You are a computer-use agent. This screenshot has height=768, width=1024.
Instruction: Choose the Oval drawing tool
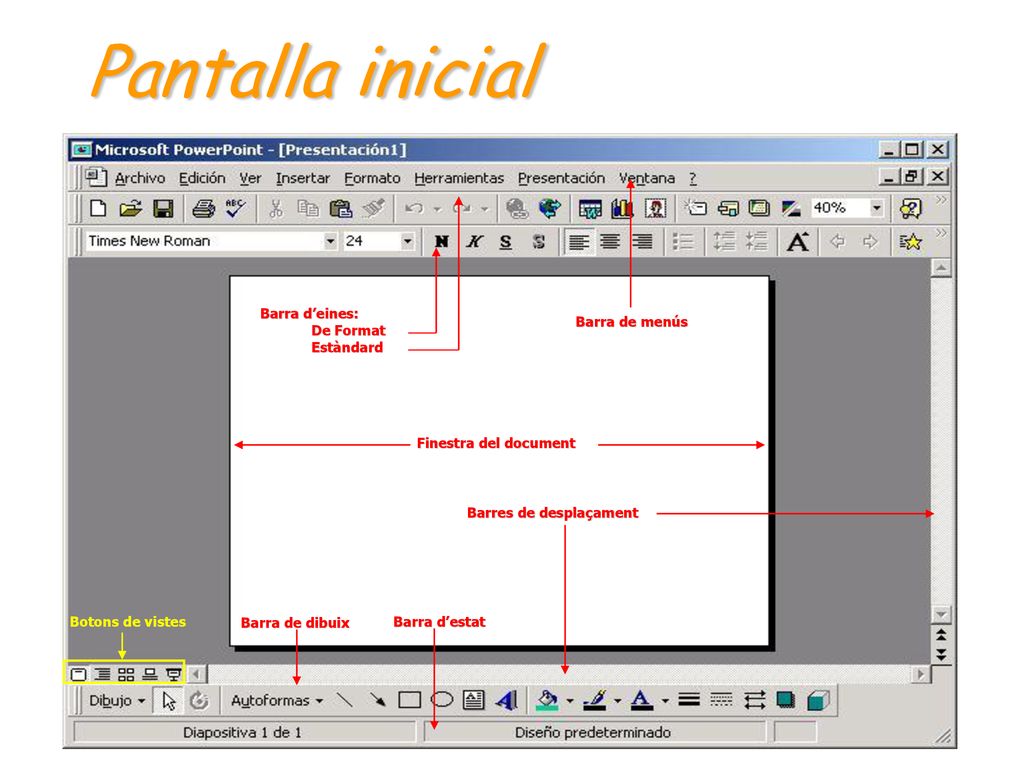click(x=442, y=701)
